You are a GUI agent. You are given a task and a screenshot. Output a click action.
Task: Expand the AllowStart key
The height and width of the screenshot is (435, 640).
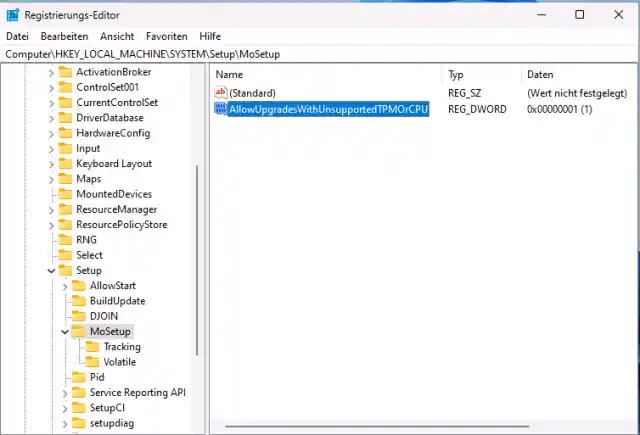coord(65,287)
